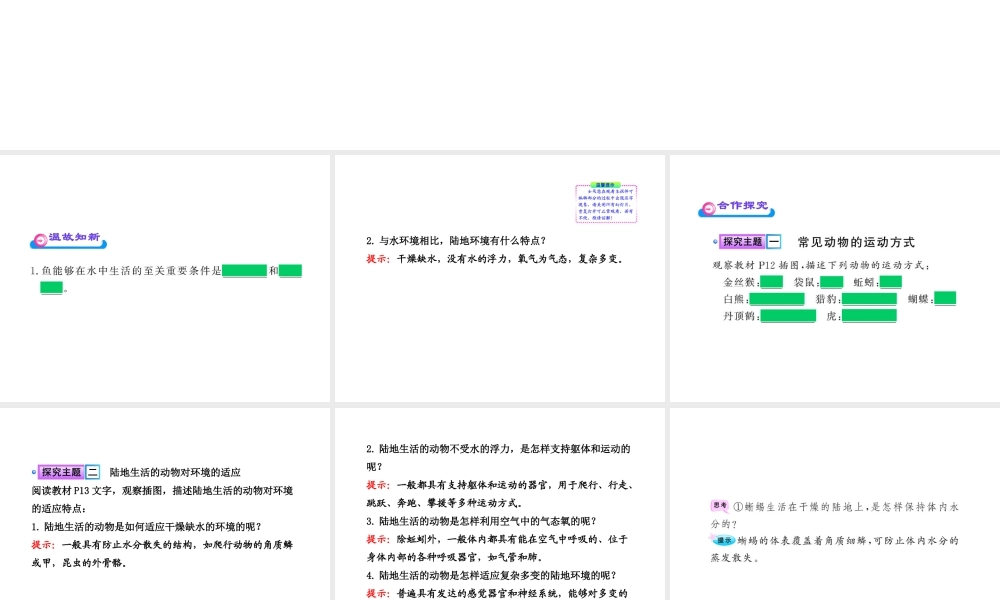
Task: Click the label 猎豹
Action: pyautogui.click(x=826, y=299)
